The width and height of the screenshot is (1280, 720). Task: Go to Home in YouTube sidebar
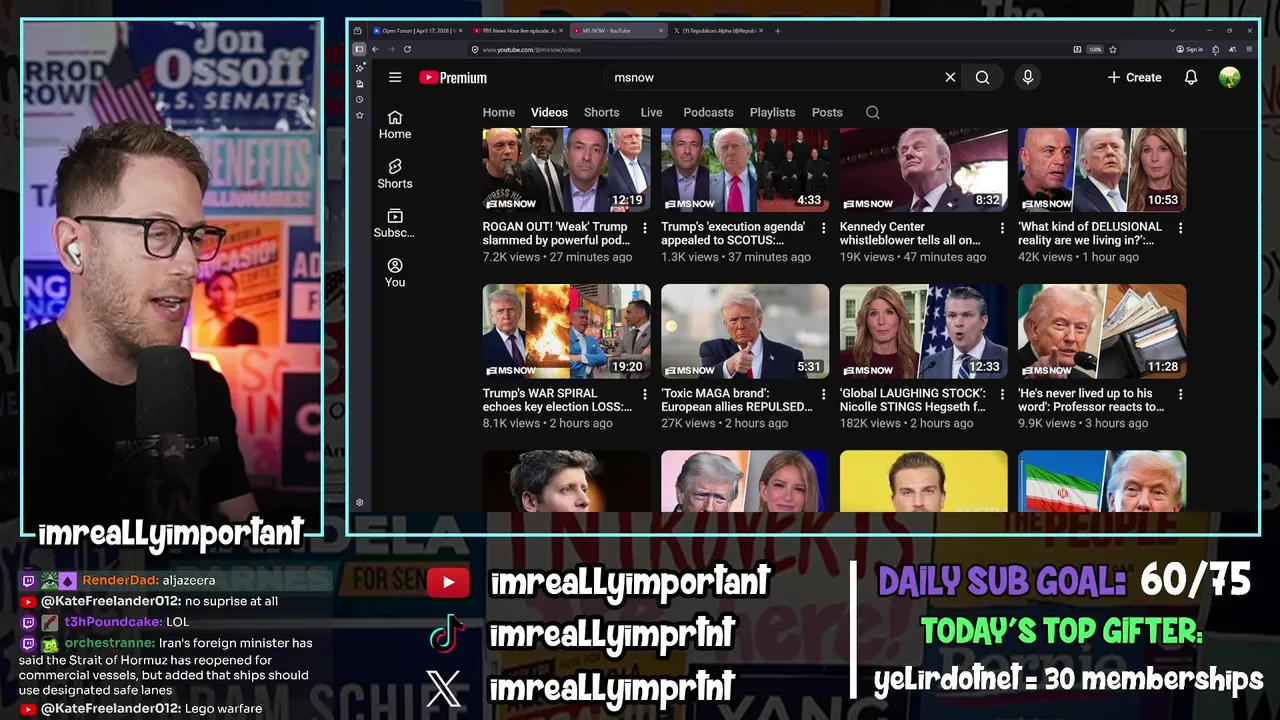395,124
